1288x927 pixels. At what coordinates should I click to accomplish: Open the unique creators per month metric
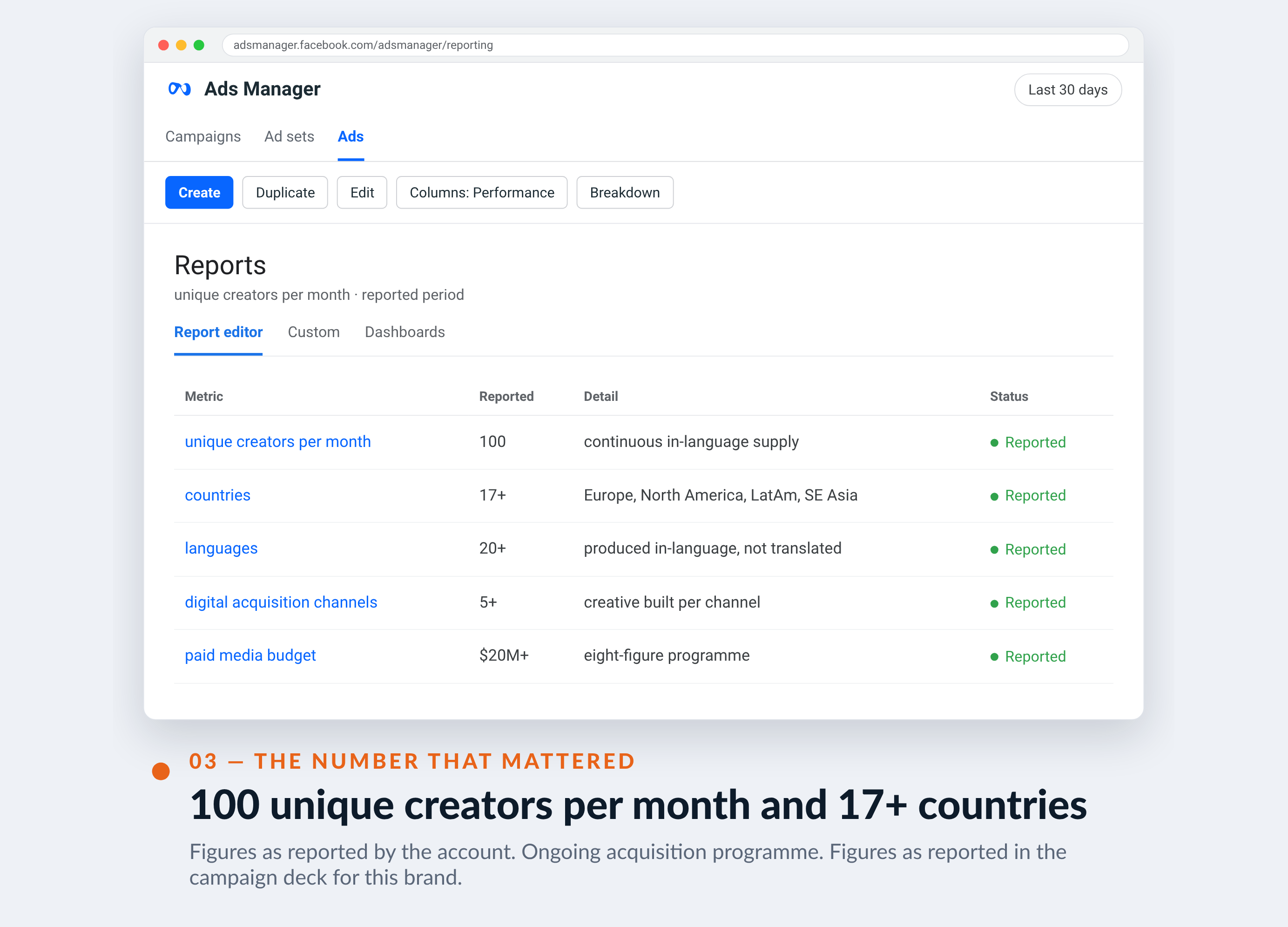278,441
